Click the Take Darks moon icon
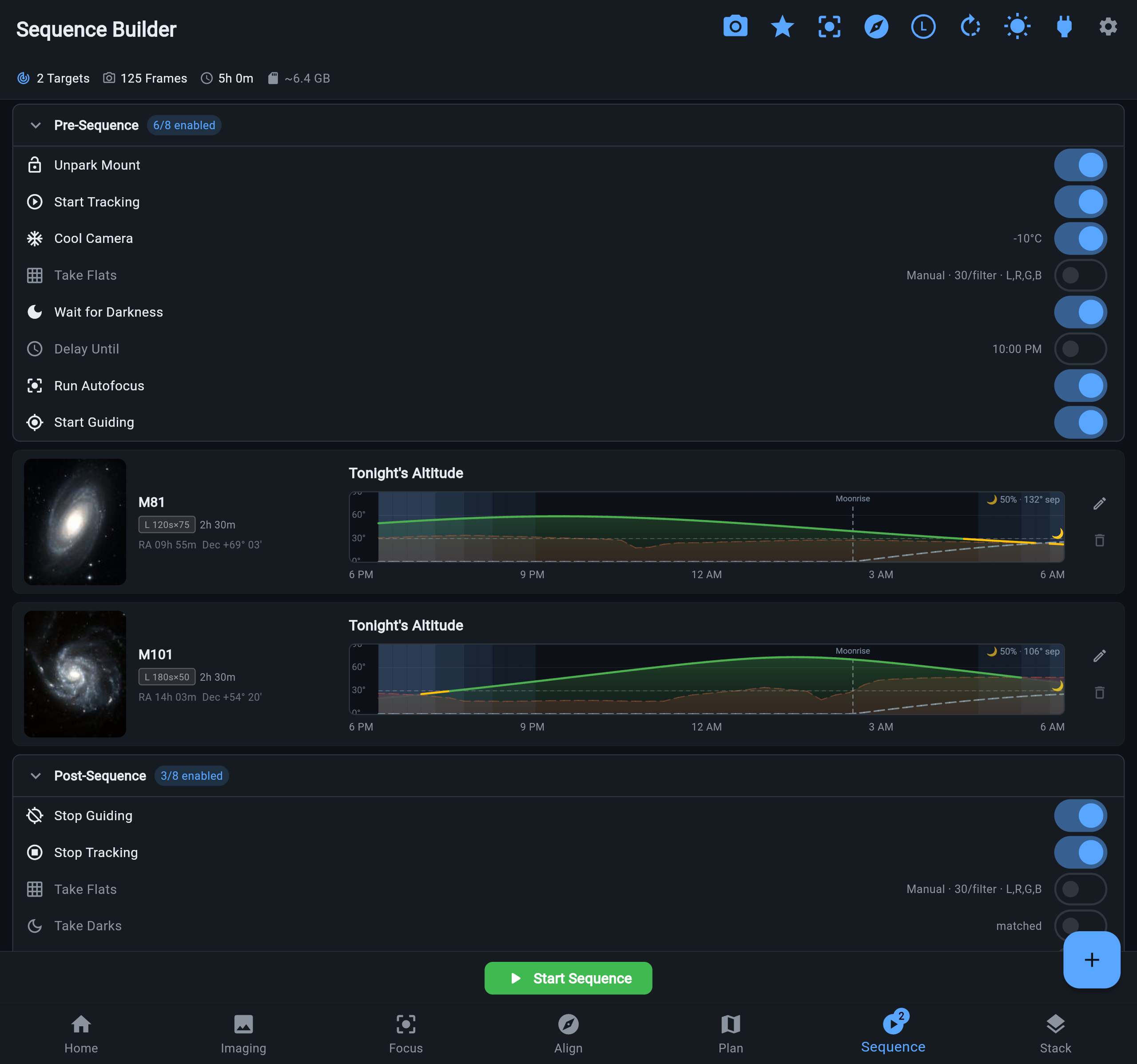 pyautogui.click(x=35, y=925)
